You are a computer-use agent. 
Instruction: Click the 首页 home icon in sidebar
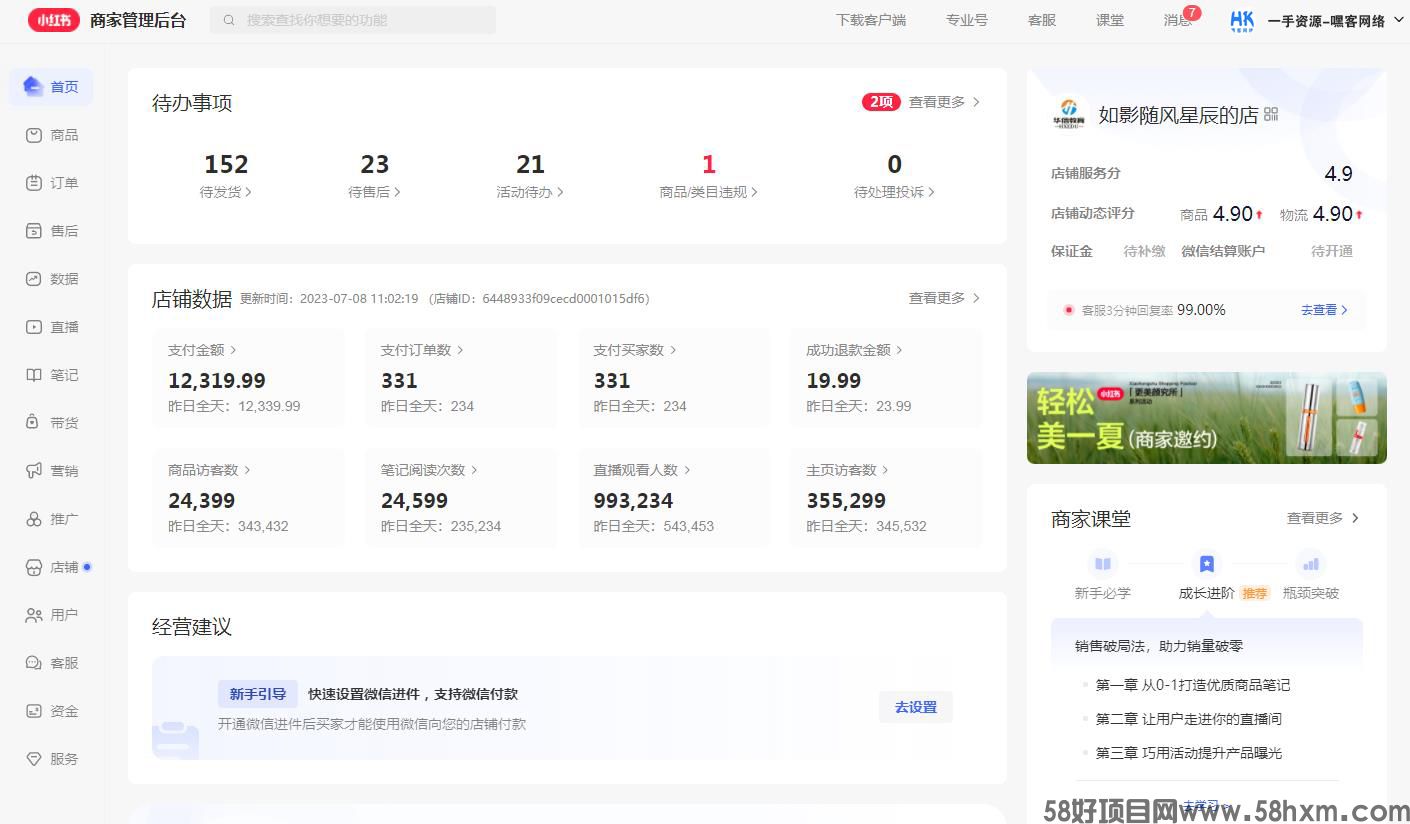point(33,86)
